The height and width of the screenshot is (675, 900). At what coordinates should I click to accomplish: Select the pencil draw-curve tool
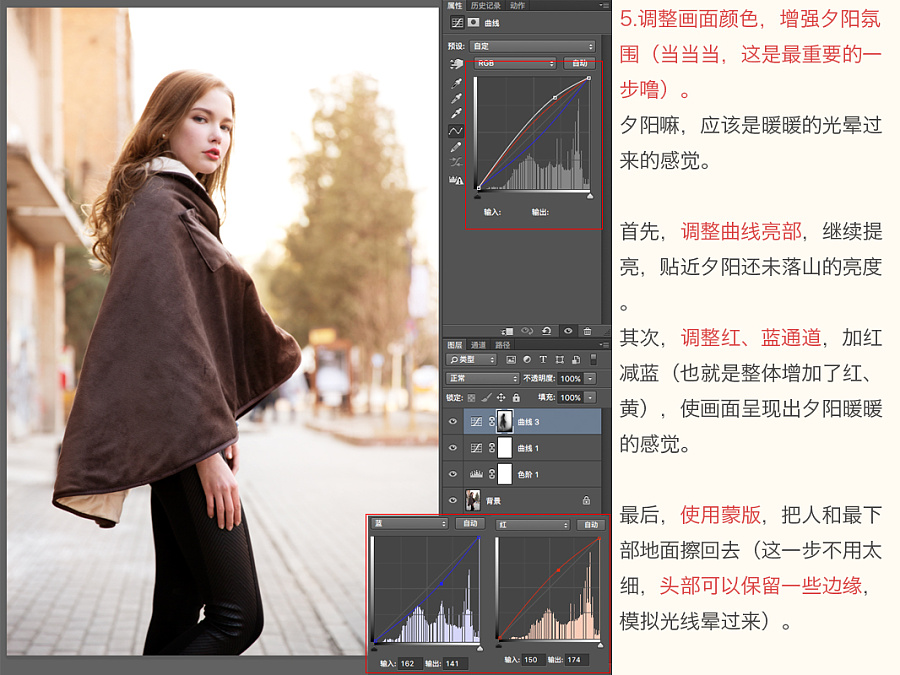tap(456, 148)
